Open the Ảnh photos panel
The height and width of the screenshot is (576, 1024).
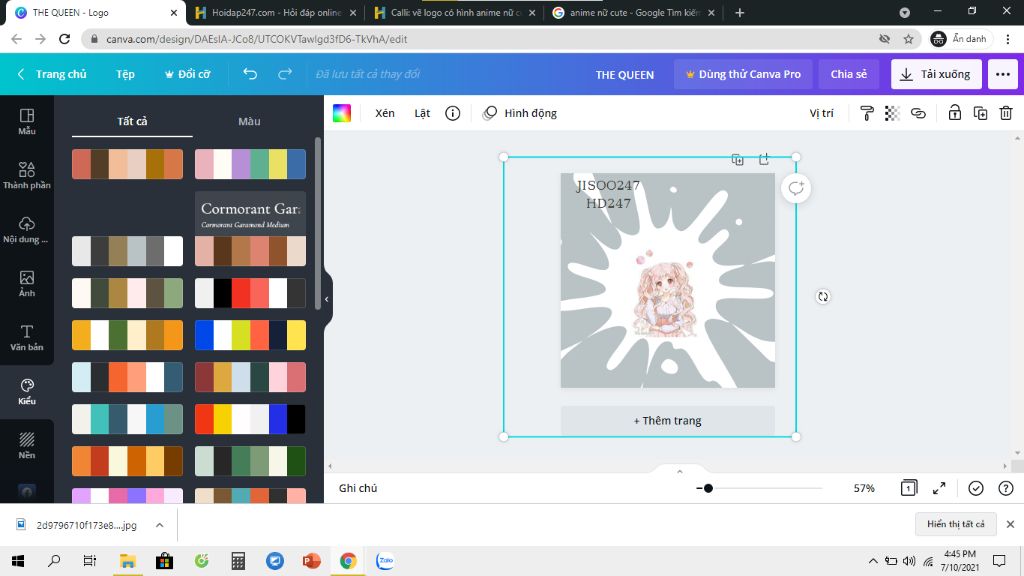(x=27, y=284)
